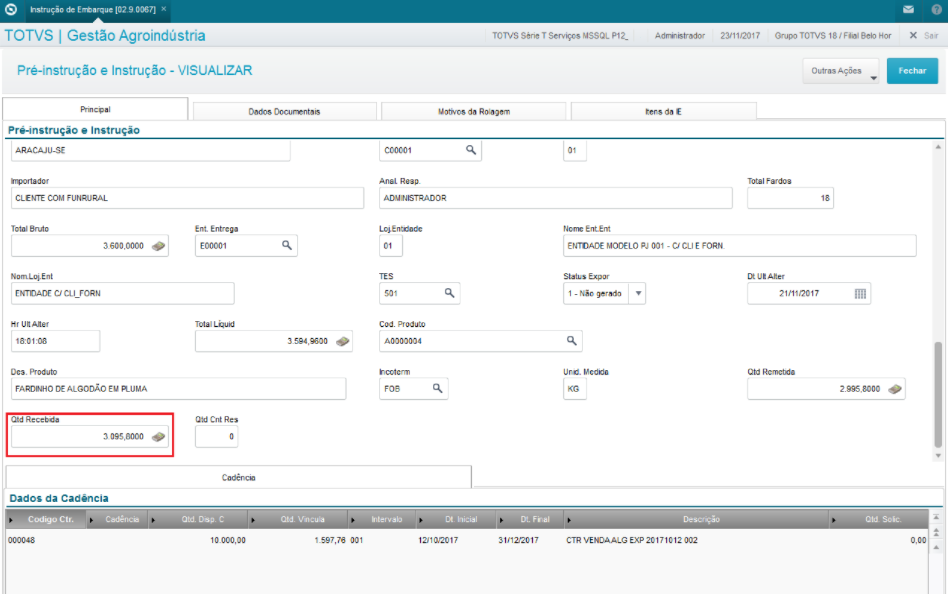Image resolution: width=948 pixels, height=594 pixels.
Task: Switch to the Dados Documentais tab
Action: pyautogui.click(x=284, y=111)
